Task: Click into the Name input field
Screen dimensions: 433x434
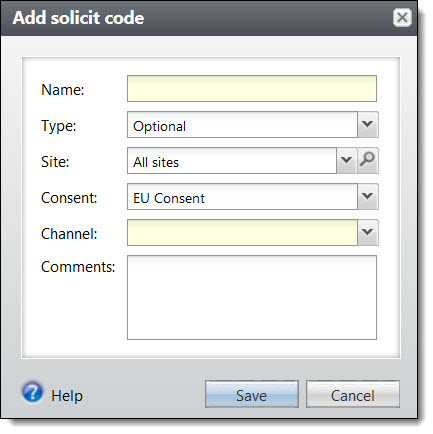Action: tap(252, 88)
